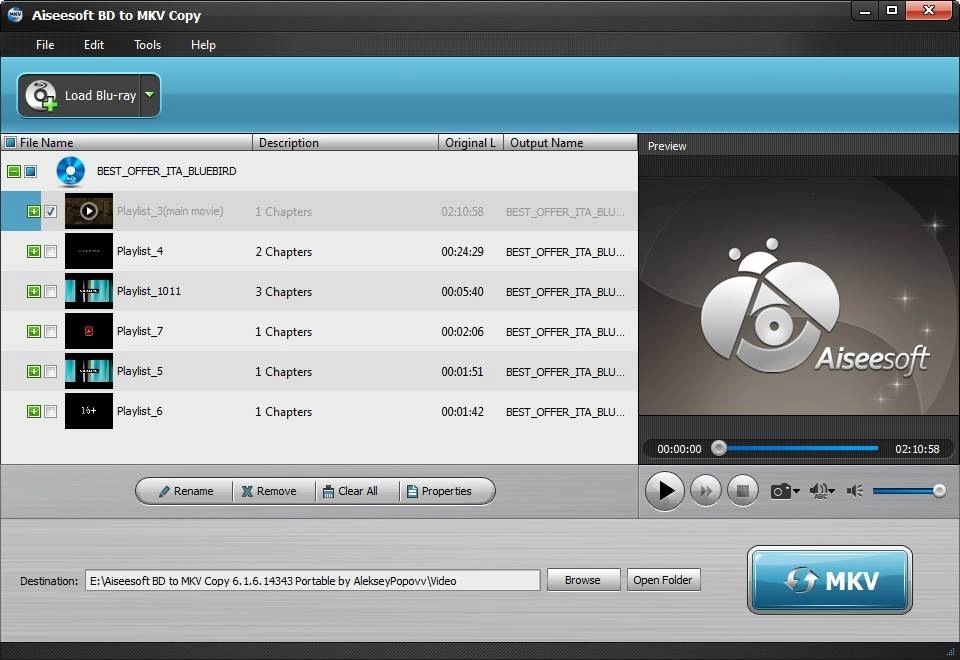Viewport: 960px width, 660px height.
Task: Click the 00:24:29 duration cell
Action: pyautogui.click(x=462, y=252)
